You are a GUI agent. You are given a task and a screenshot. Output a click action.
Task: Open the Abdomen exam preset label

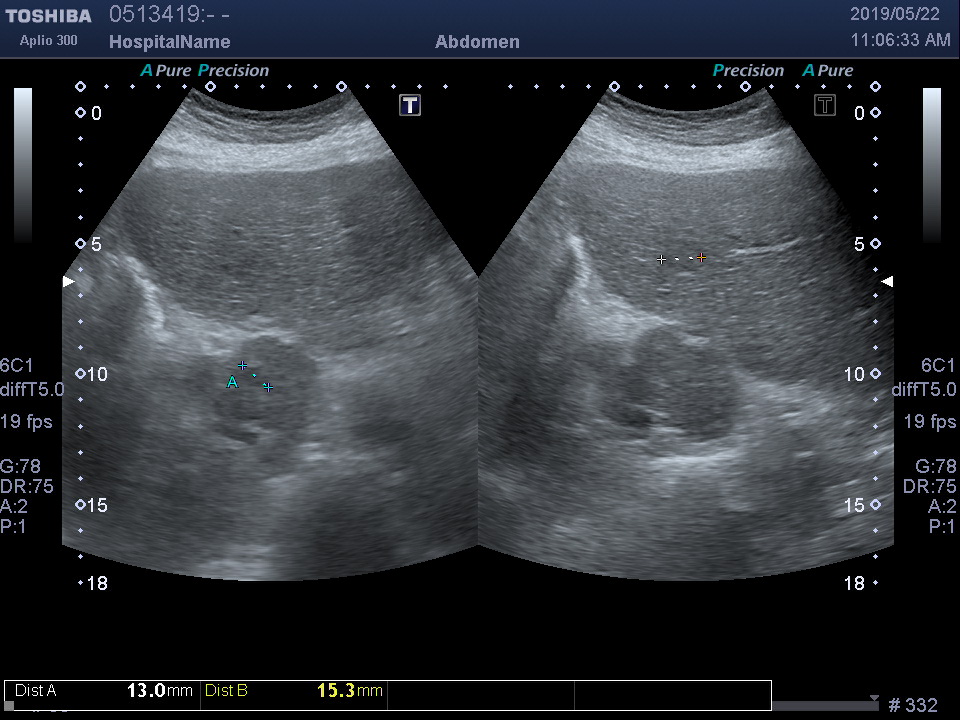click(x=477, y=42)
